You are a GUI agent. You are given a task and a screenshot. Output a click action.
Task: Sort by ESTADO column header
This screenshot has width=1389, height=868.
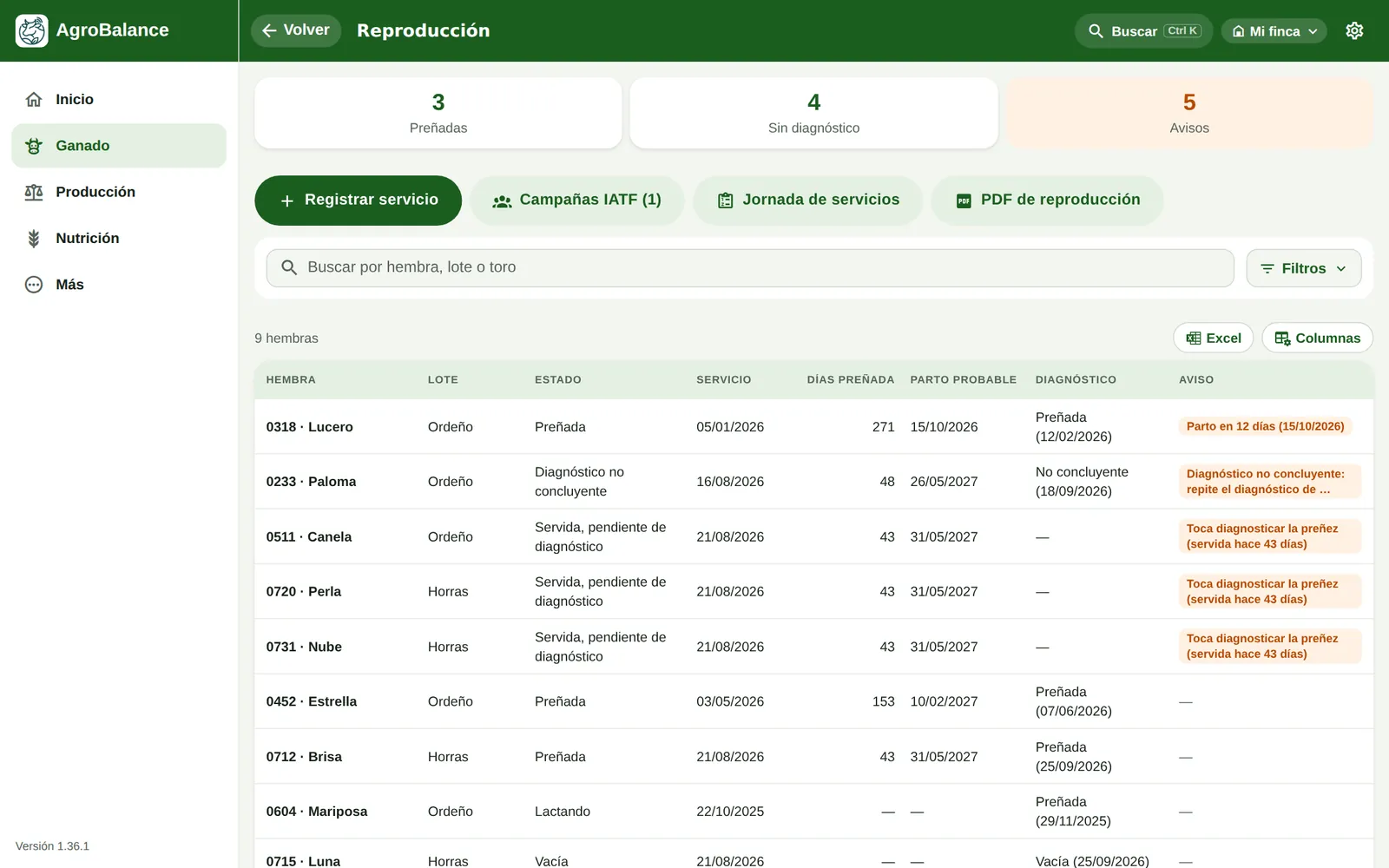[558, 380]
